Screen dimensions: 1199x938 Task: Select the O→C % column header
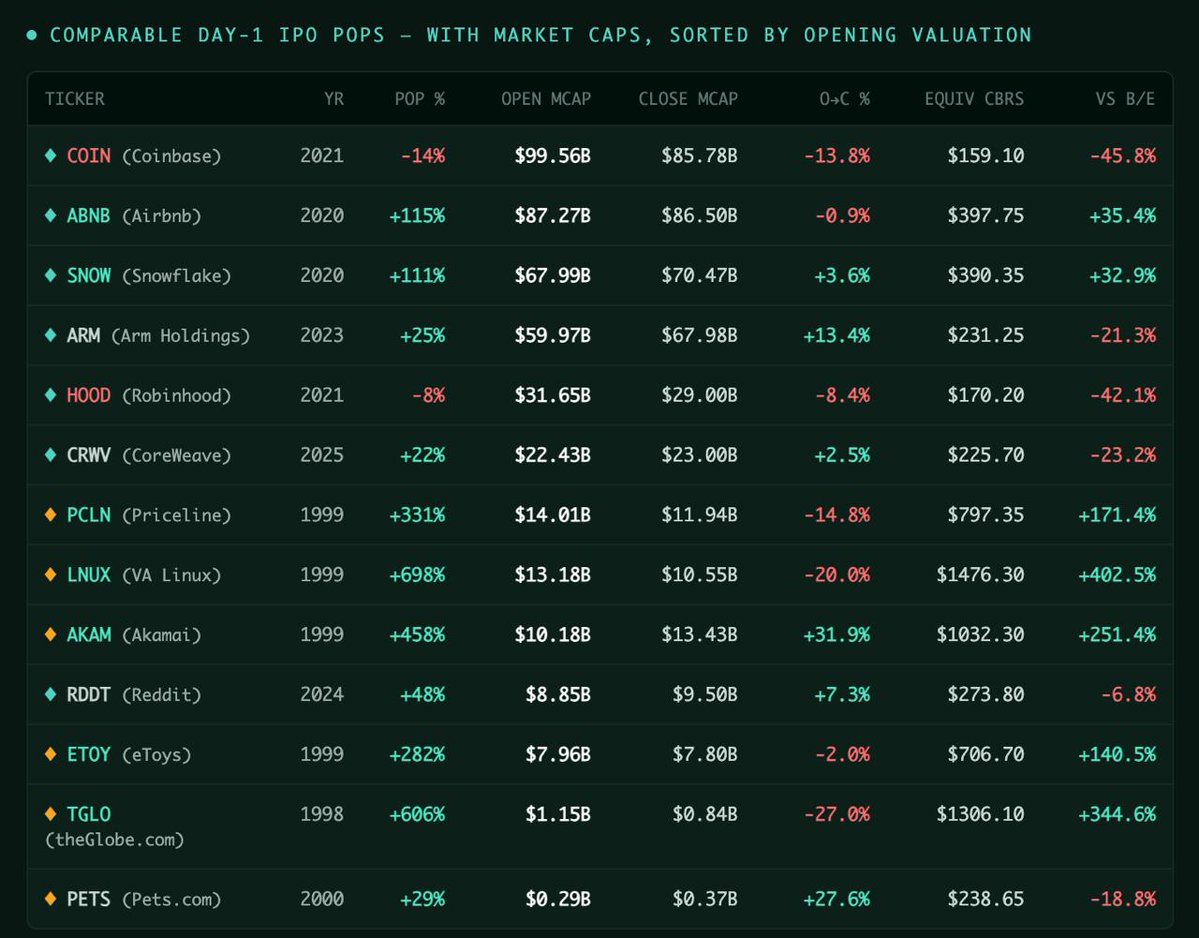click(x=844, y=99)
